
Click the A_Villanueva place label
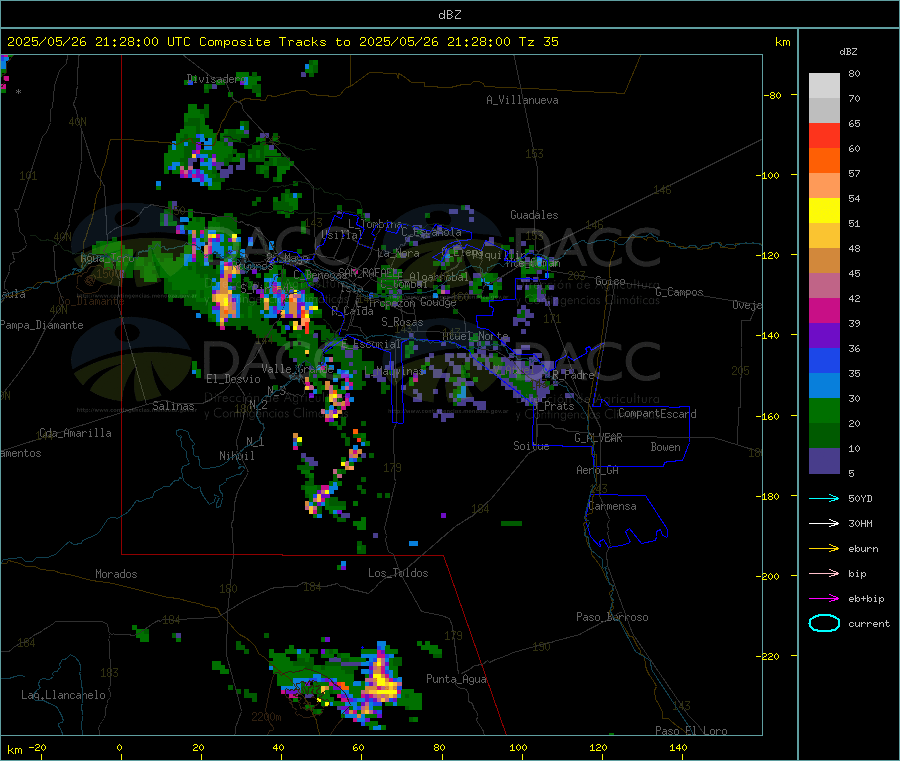click(x=522, y=100)
